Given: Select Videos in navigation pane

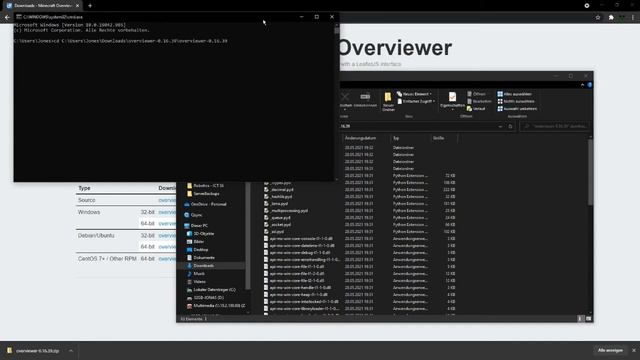Looking at the screenshot, I should (196, 282).
